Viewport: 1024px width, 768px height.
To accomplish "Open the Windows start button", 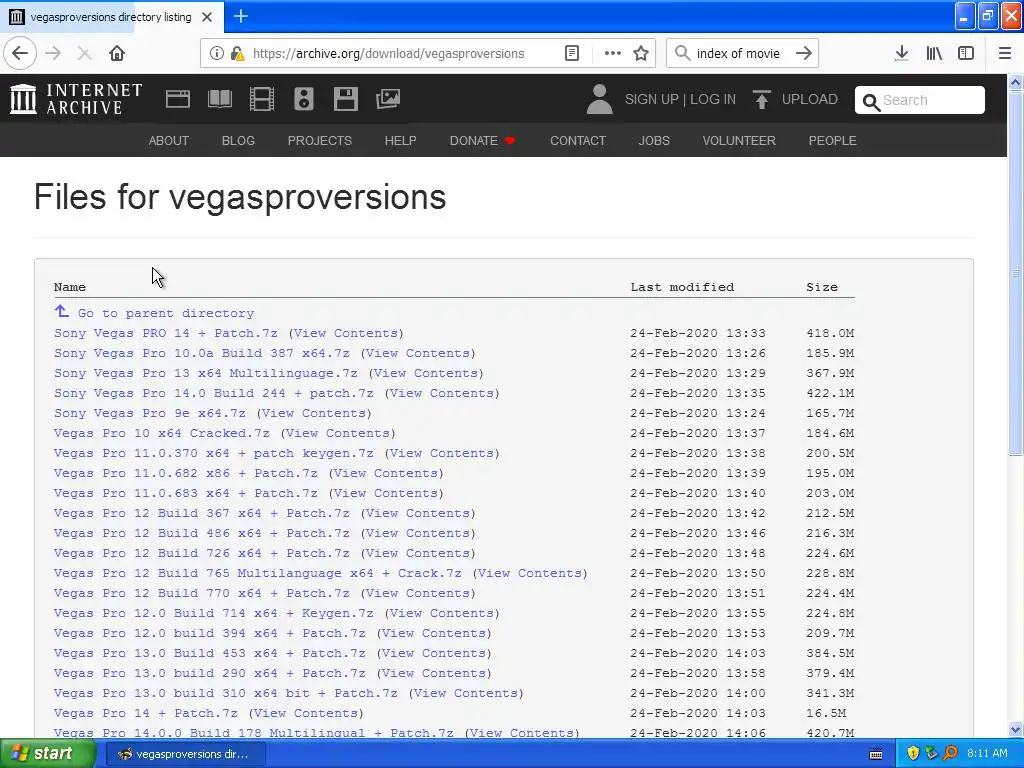I will click(x=48, y=754).
